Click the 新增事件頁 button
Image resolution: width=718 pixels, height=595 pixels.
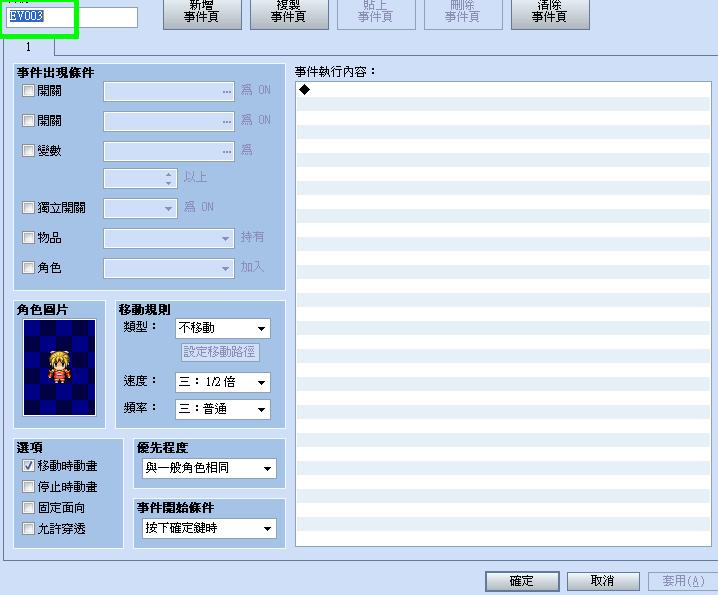(202, 14)
